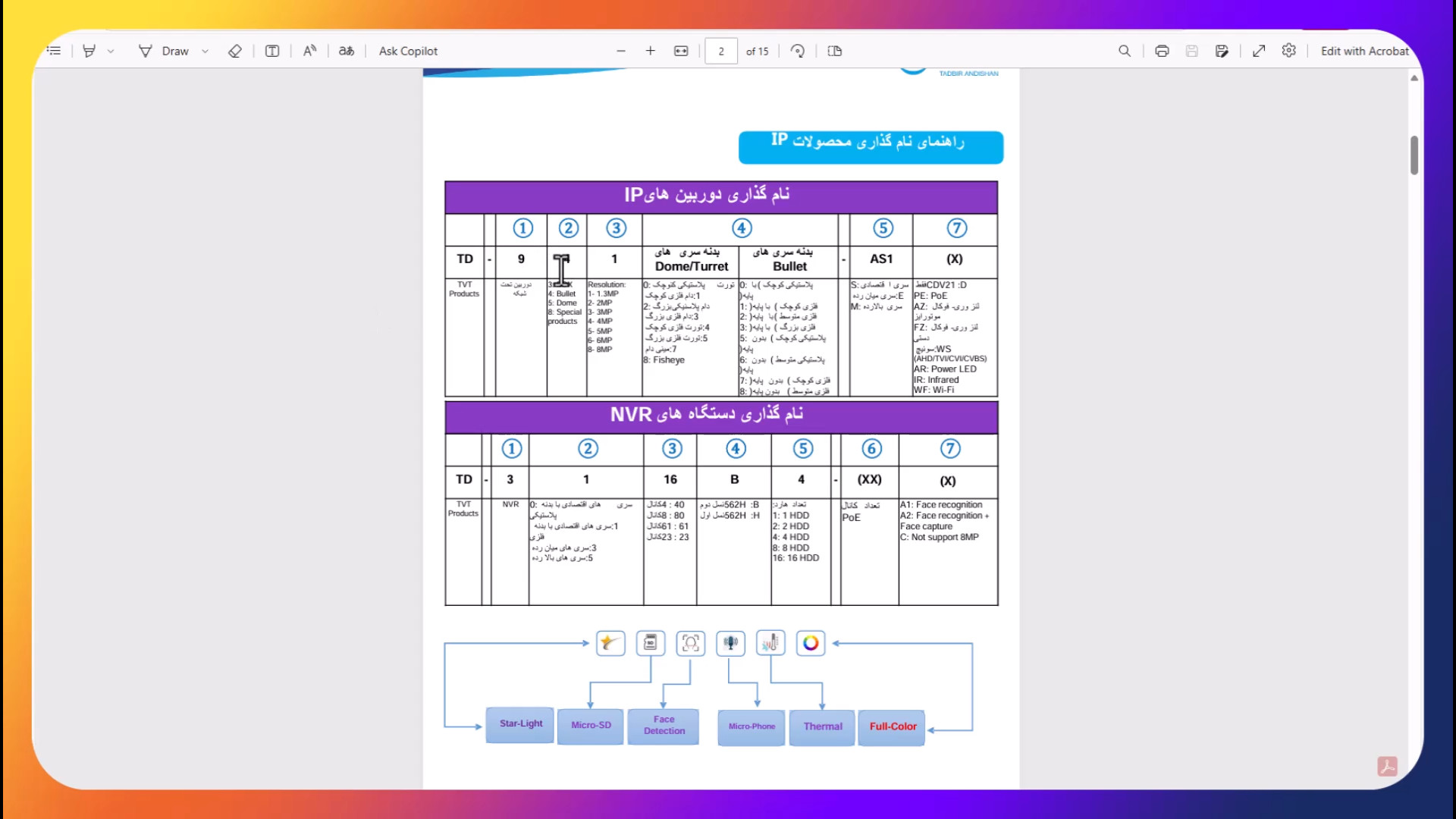
Task: Open the search in PDF tool
Action: [1125, 51]
